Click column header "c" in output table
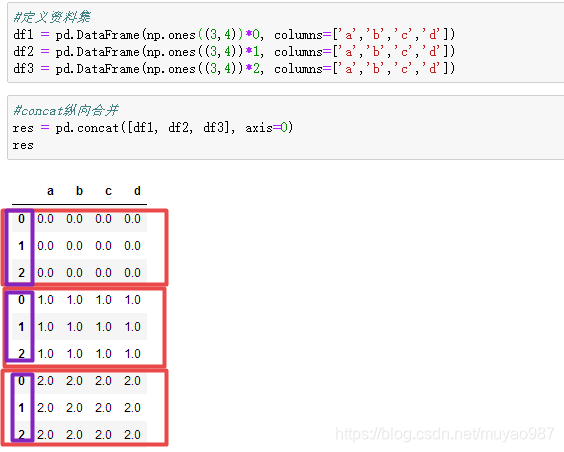Viewport: 564px width, 452px height. click(108, 191)
